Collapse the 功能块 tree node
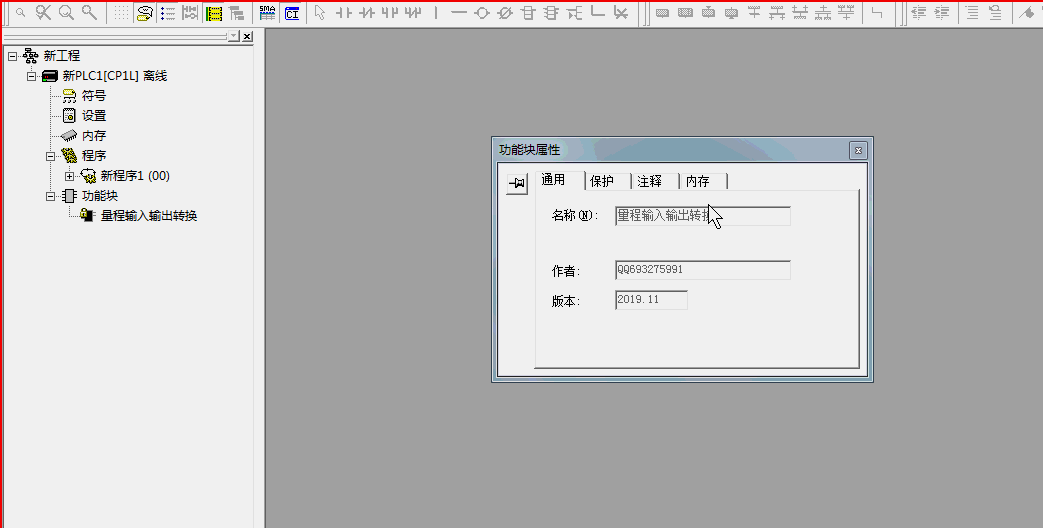 [x=50, y=196]
